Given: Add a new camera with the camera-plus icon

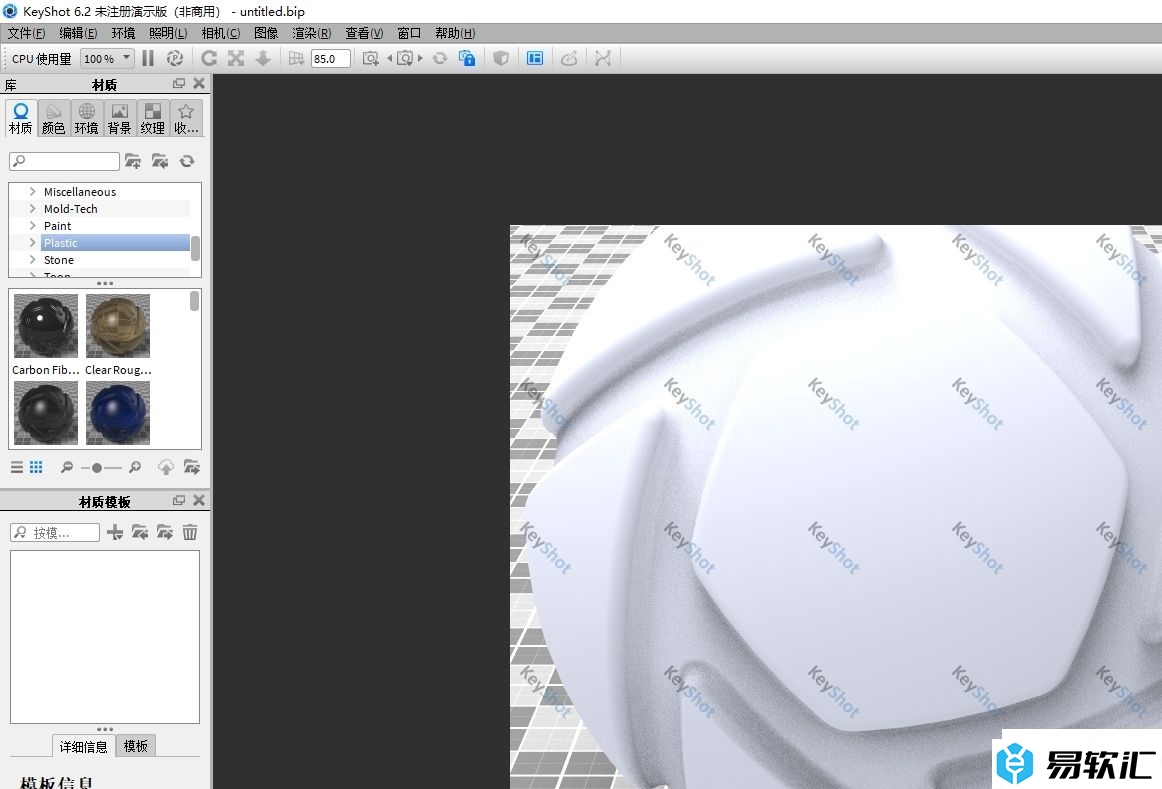Looking at the screenshot, I should tap(371, 59).
